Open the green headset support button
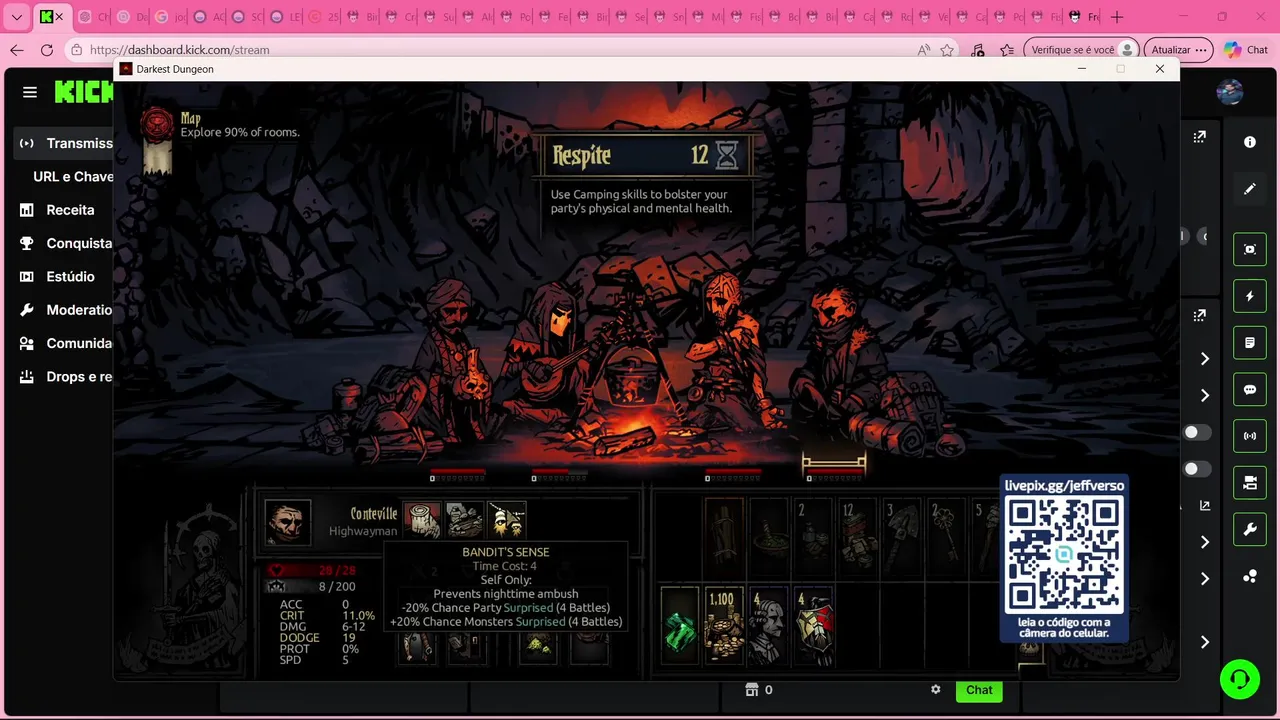This screenshot has height=720, width=1280. [1240, 680]
